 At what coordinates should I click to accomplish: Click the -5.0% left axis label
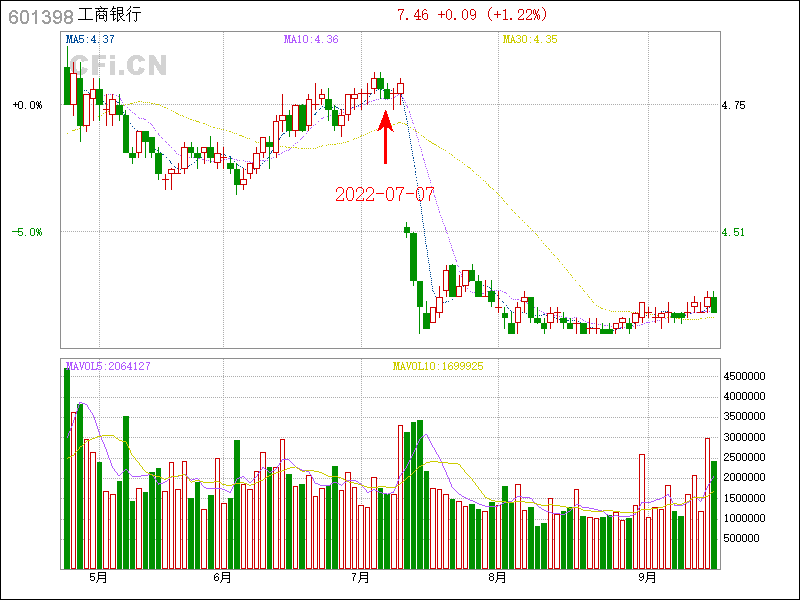click(28, 232)
